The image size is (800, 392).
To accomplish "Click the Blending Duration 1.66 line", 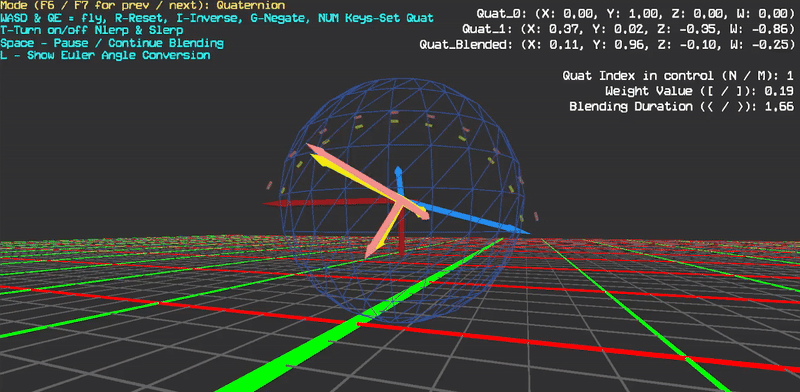I will (682, 107).
